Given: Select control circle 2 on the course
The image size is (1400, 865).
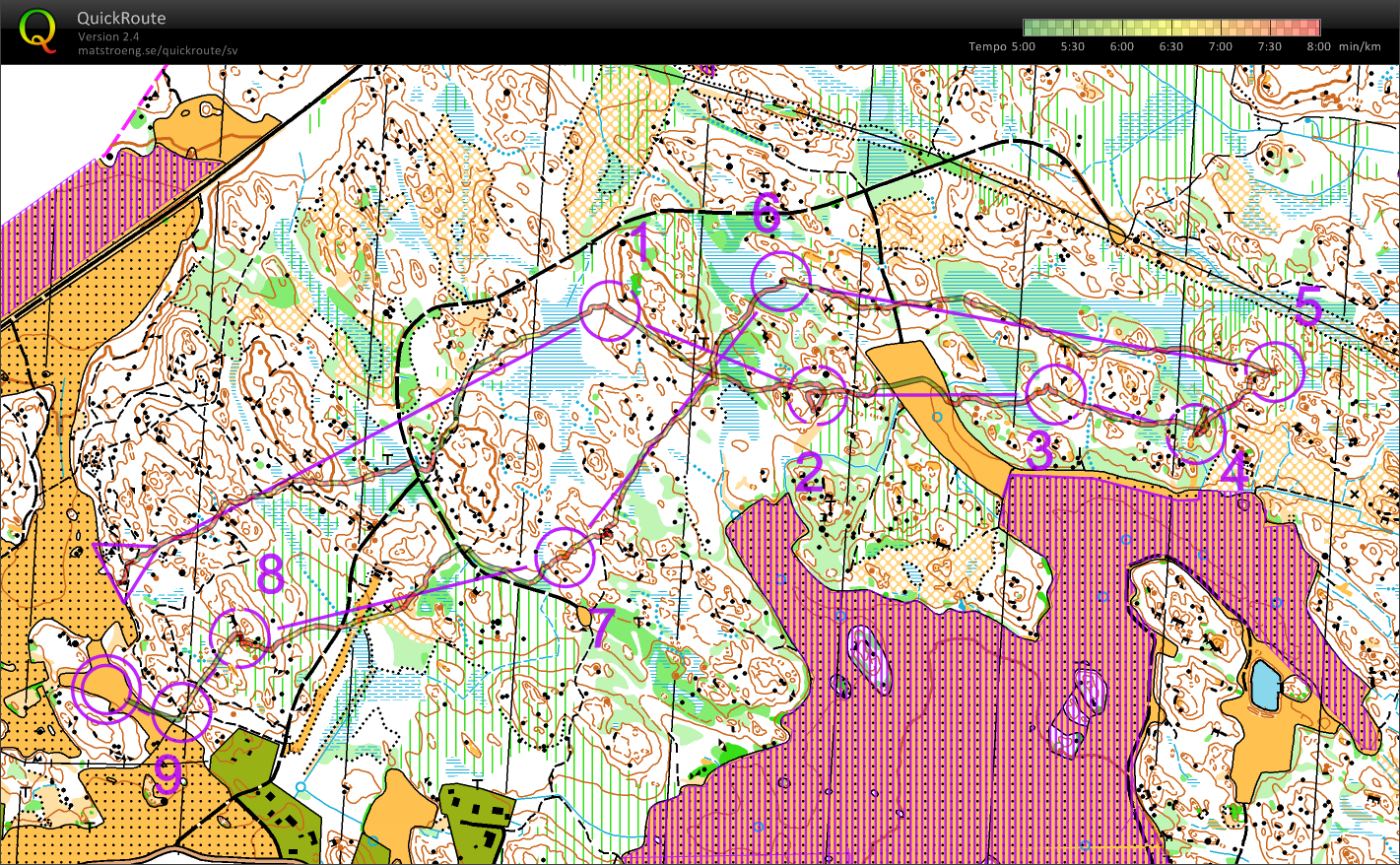Looking at the screenshot, I should [x=818, y=395].
